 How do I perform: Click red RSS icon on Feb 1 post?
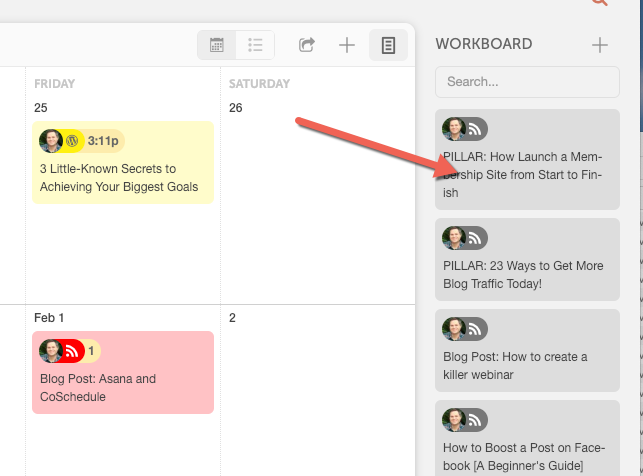point(73,351)
